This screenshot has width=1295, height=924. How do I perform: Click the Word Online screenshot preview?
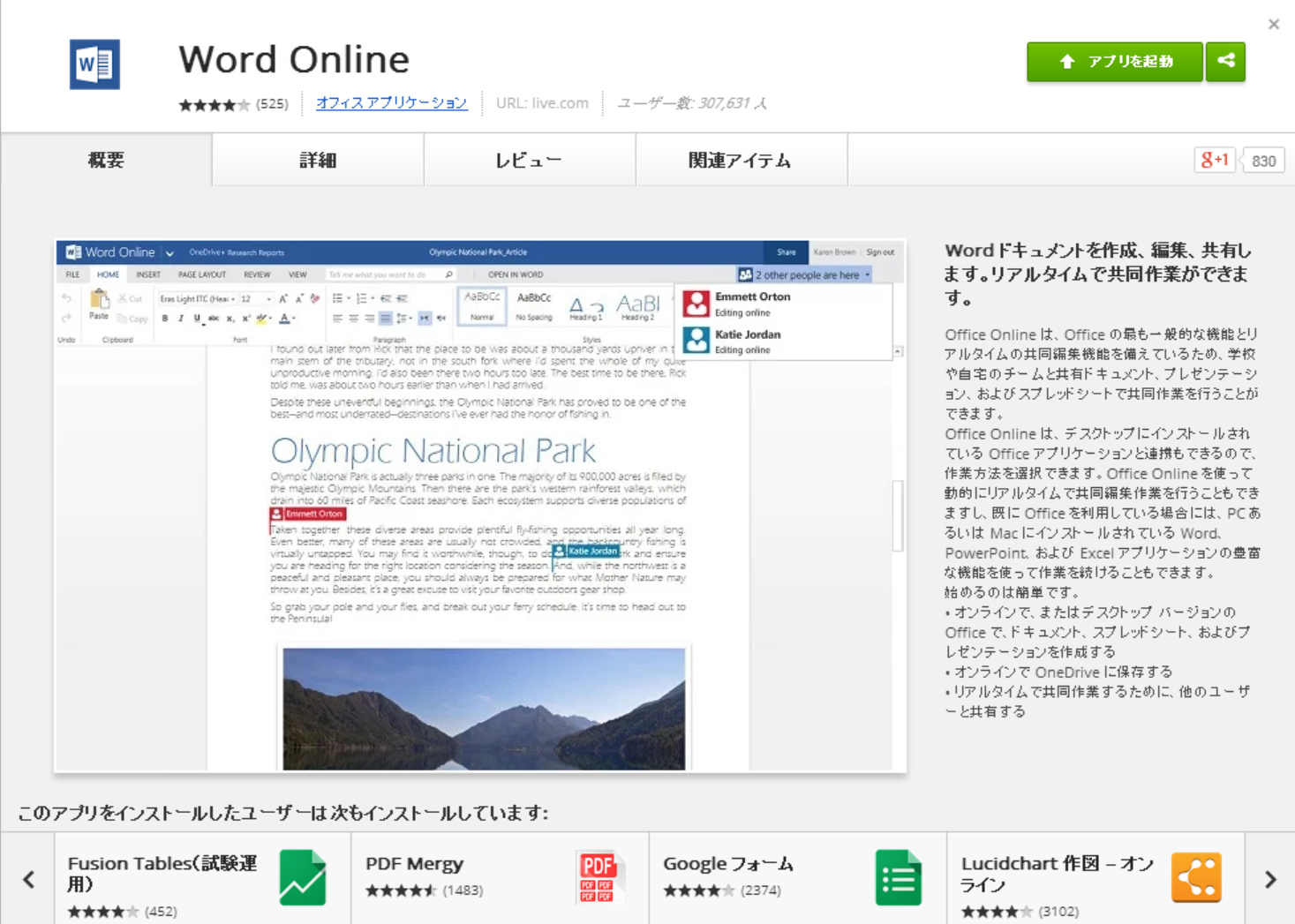coord(480,506)
